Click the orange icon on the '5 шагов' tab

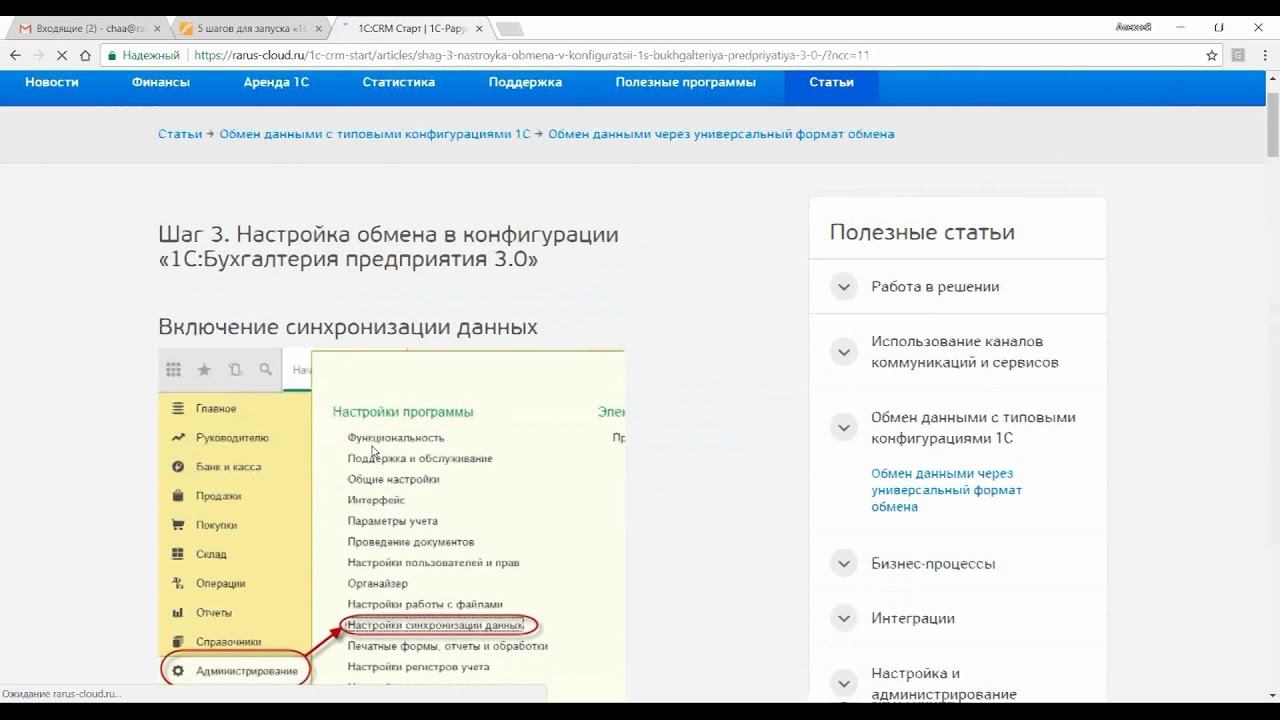pyautogui.click(x=186, y=29)
